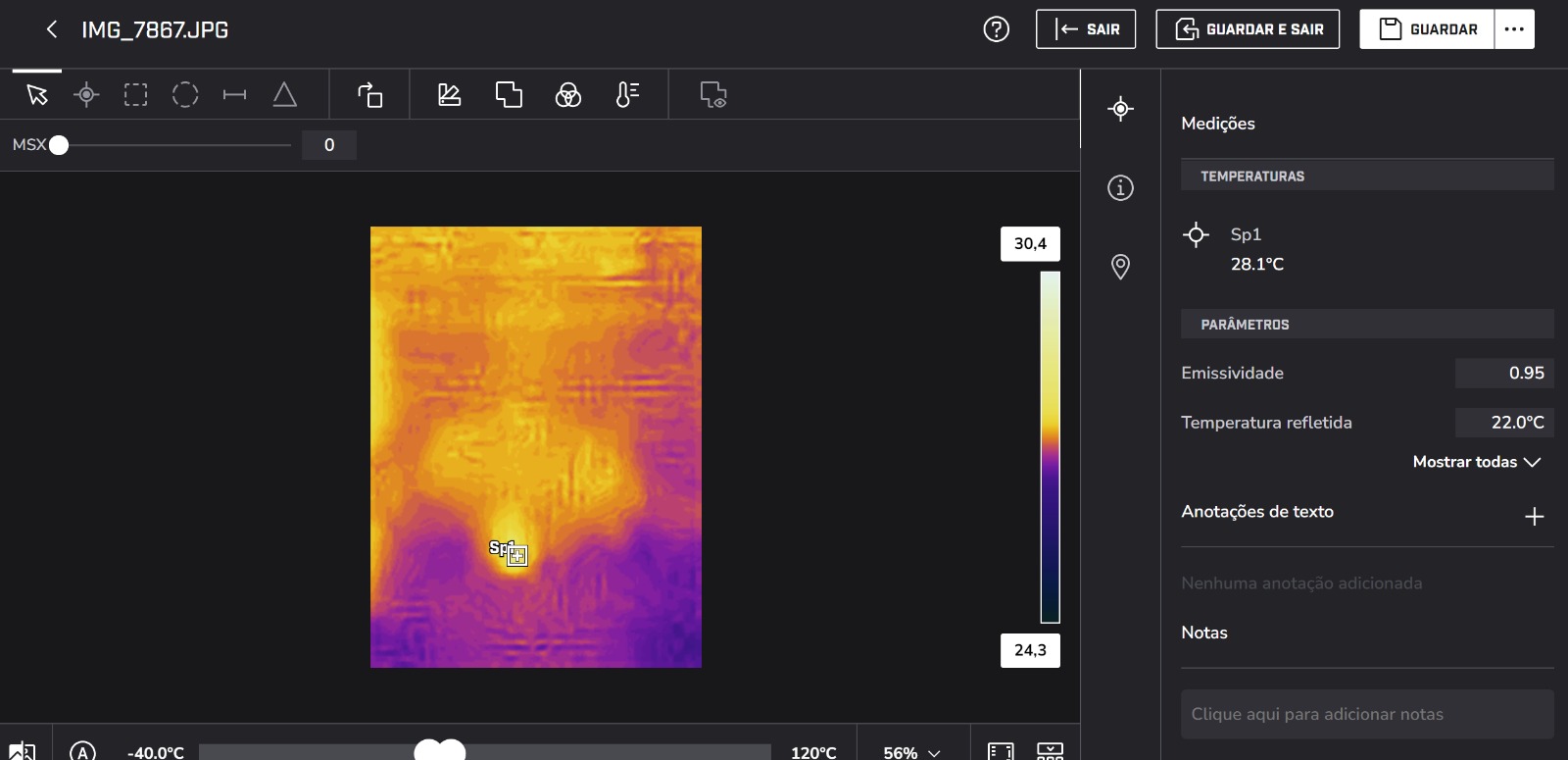Screen dimensions: 1568x760
Task: Select the arrow pointer selection tool
Action: (37, 95)
